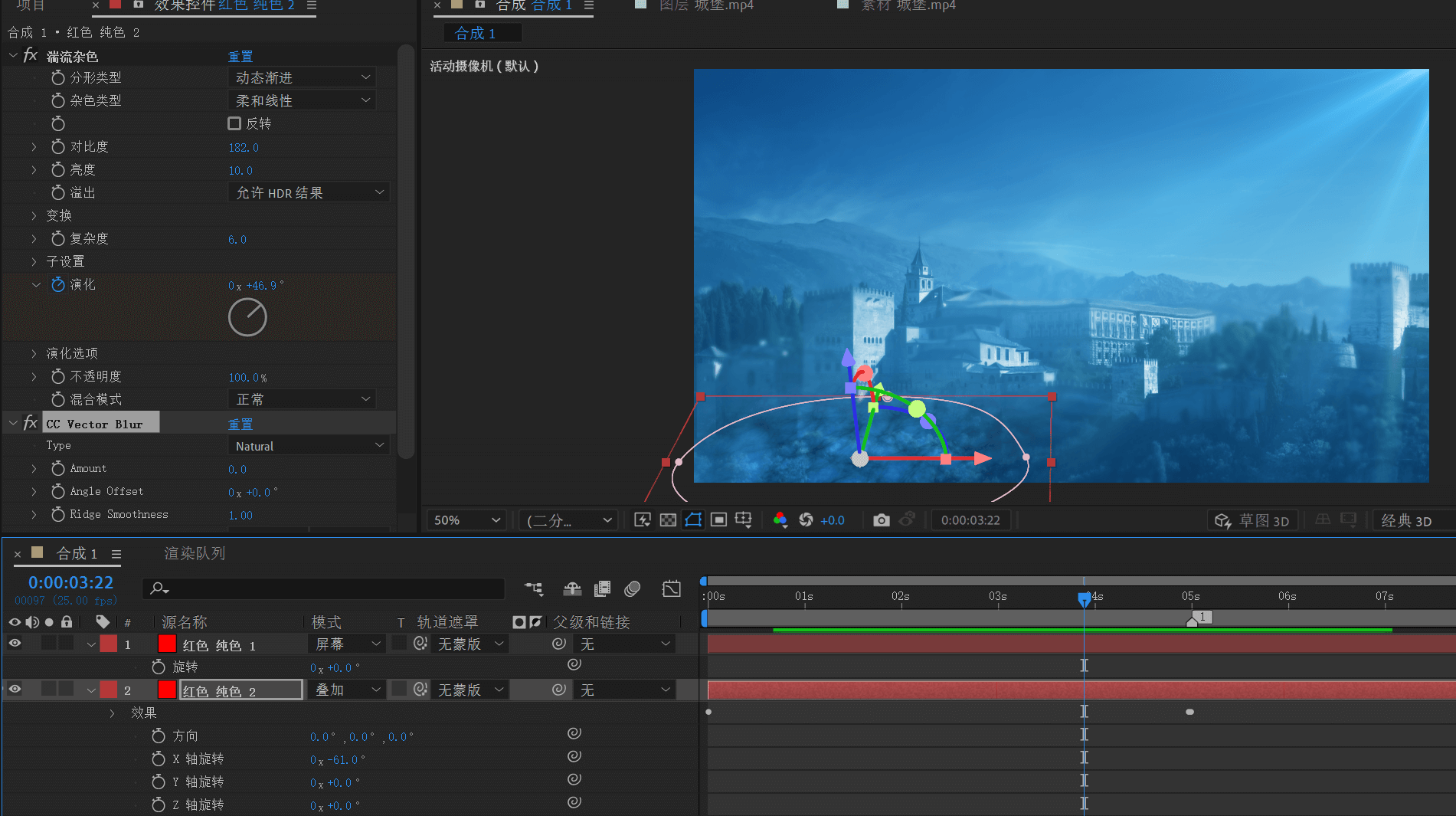The width and height of the screenshot is (1456, 816).
Task: Click 经典 3D renderer button
Action: 1406,520
